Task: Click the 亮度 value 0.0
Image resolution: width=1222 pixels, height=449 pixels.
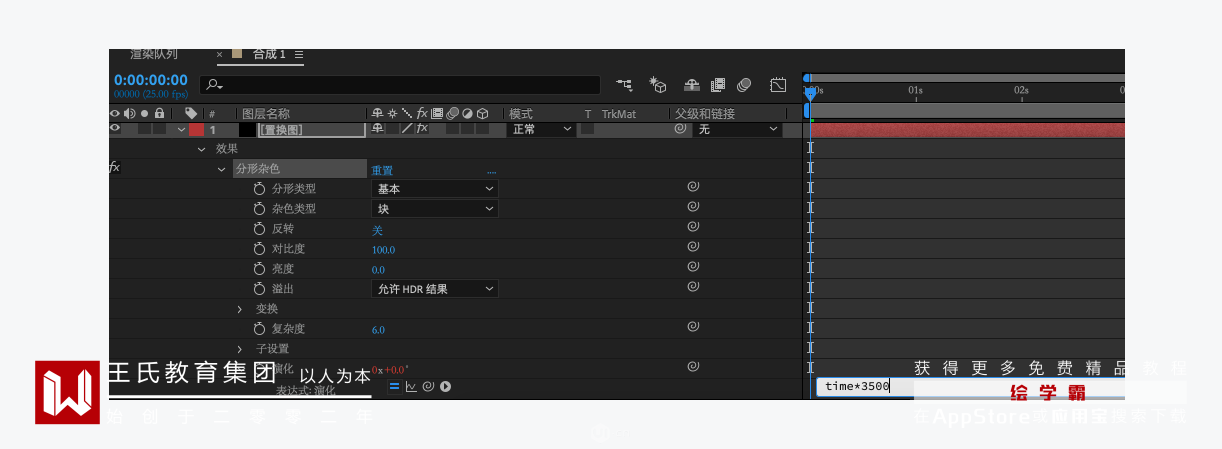Action: click(378, 270)
